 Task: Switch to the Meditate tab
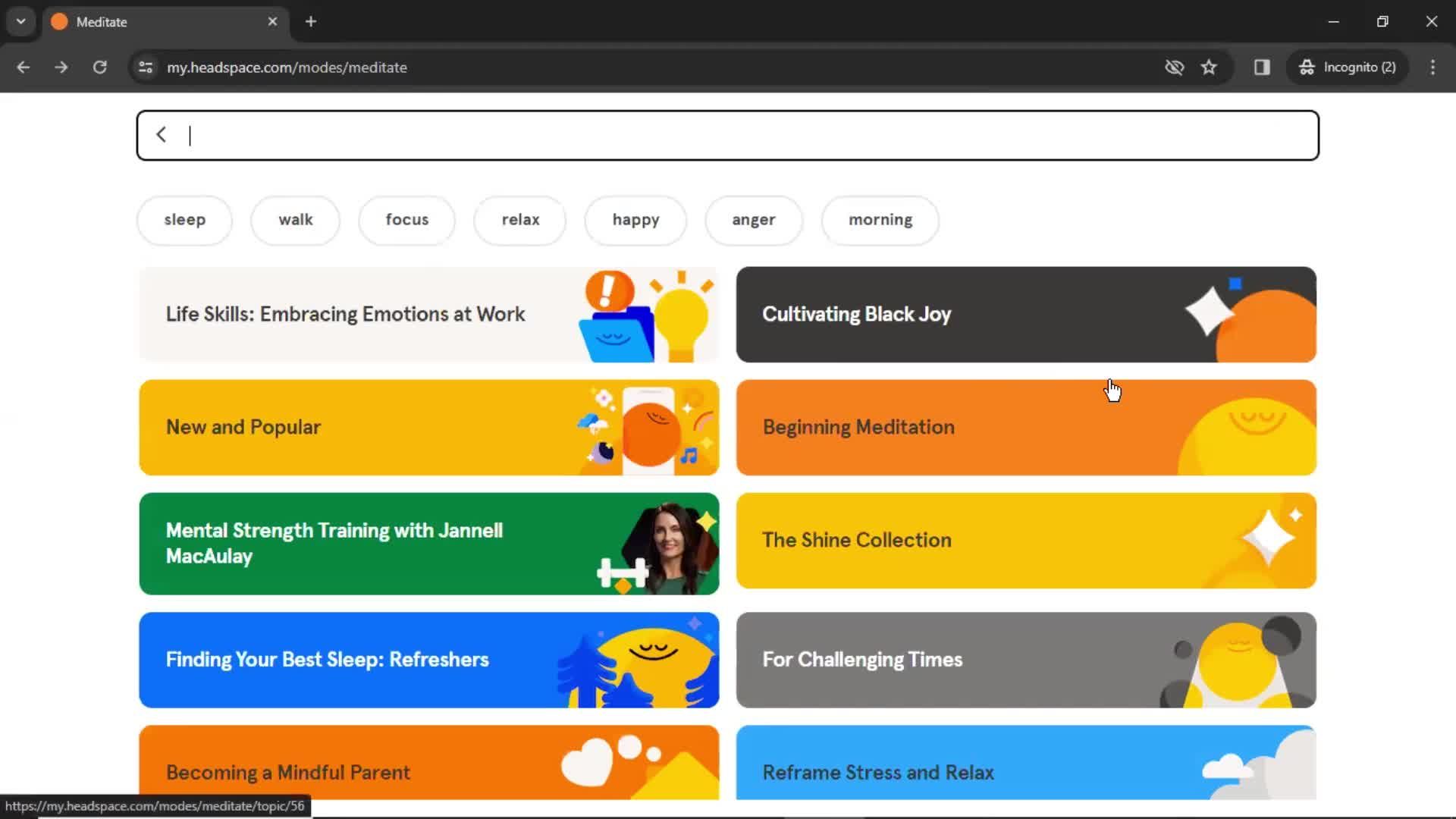point(165,22)
